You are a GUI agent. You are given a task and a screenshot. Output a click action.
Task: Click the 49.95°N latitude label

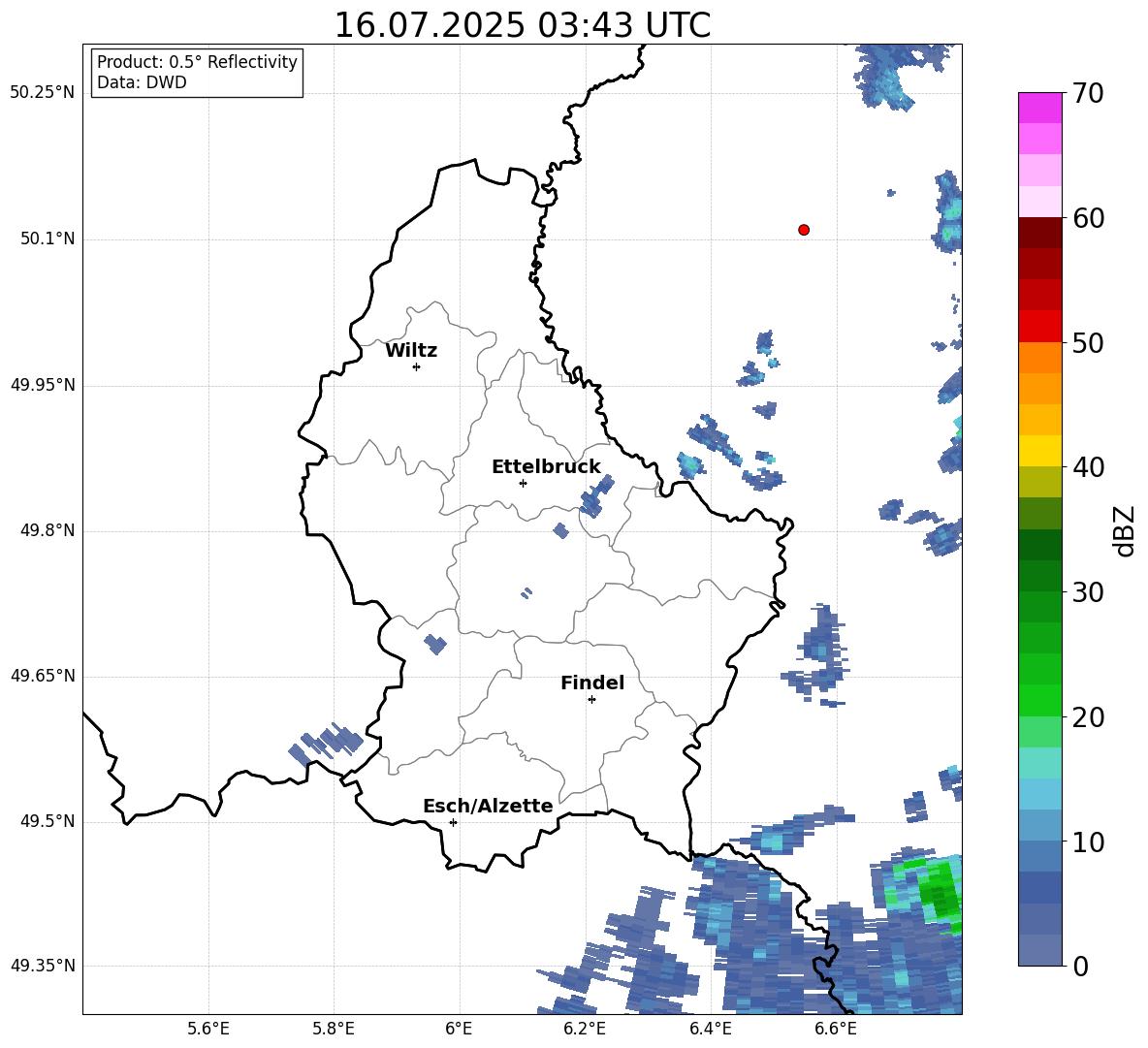(x=43, y=384)
